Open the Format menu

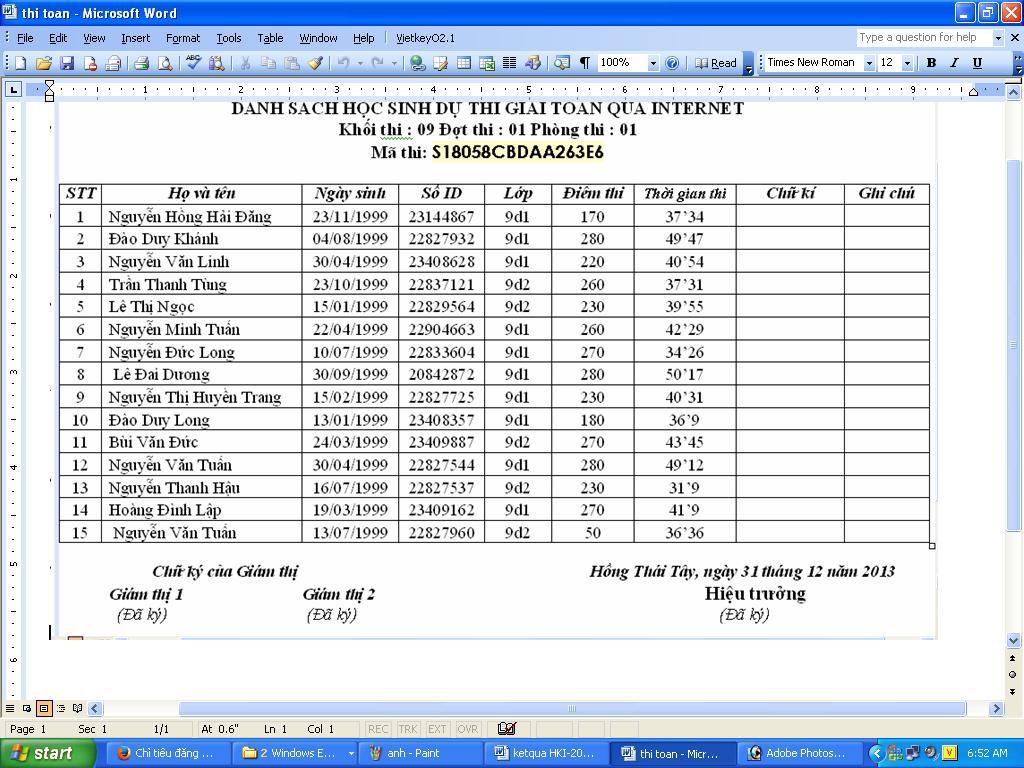[x=183, y=38]
